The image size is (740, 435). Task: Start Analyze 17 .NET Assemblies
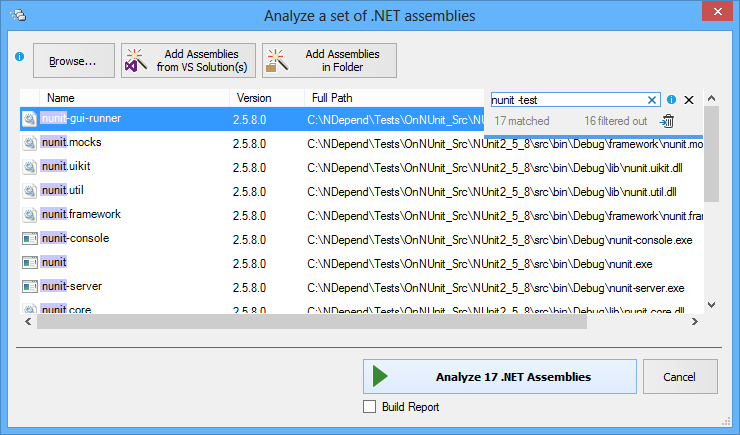point(500,376)
